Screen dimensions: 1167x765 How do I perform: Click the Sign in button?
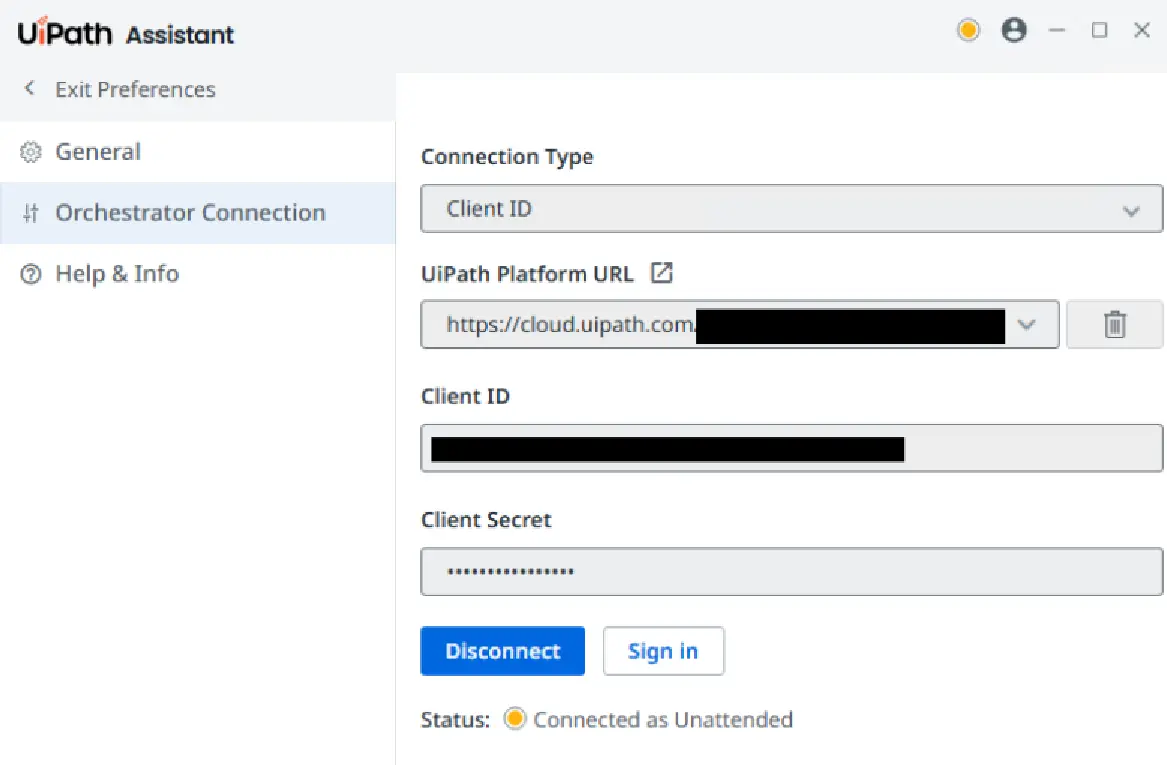[663, 651]
